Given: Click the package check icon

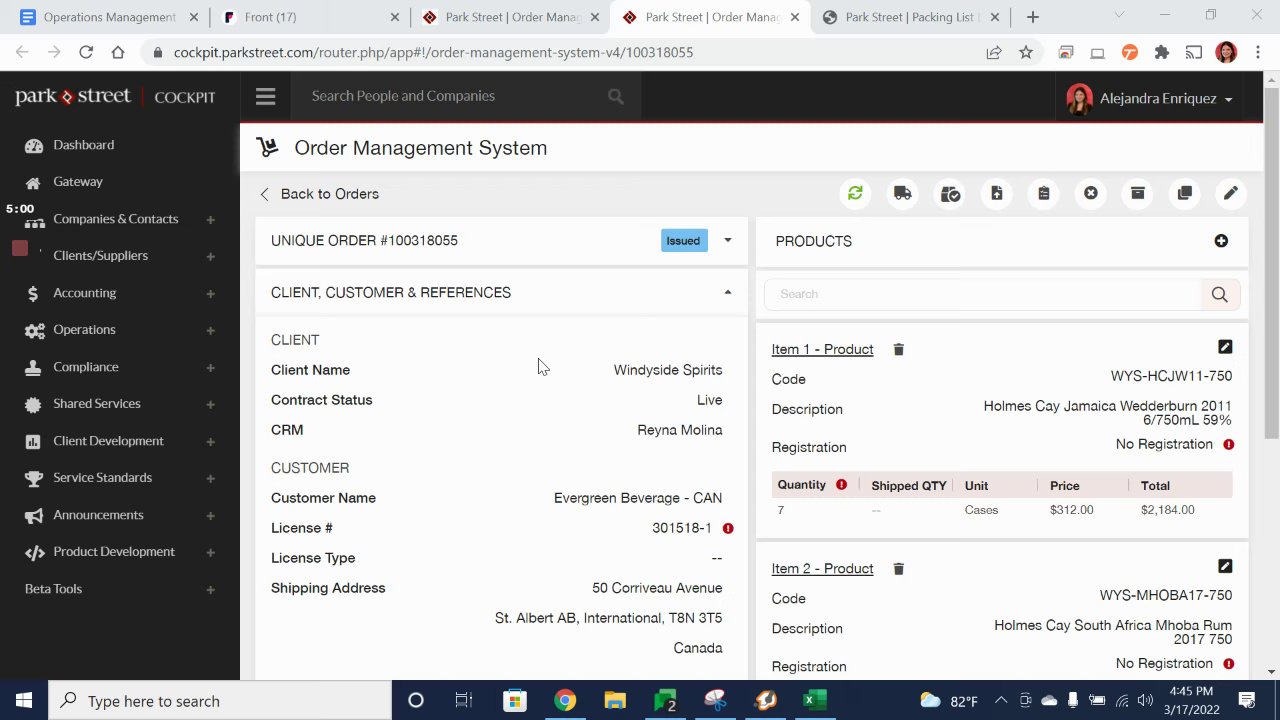Looking at the screenshot, I should tap(950, 193).
